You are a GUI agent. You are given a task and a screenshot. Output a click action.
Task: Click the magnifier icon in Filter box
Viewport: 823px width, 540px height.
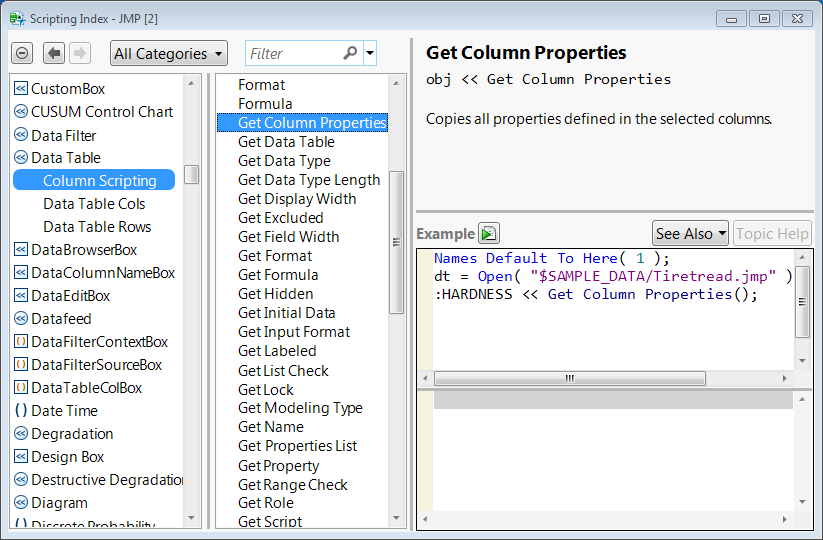350,53
